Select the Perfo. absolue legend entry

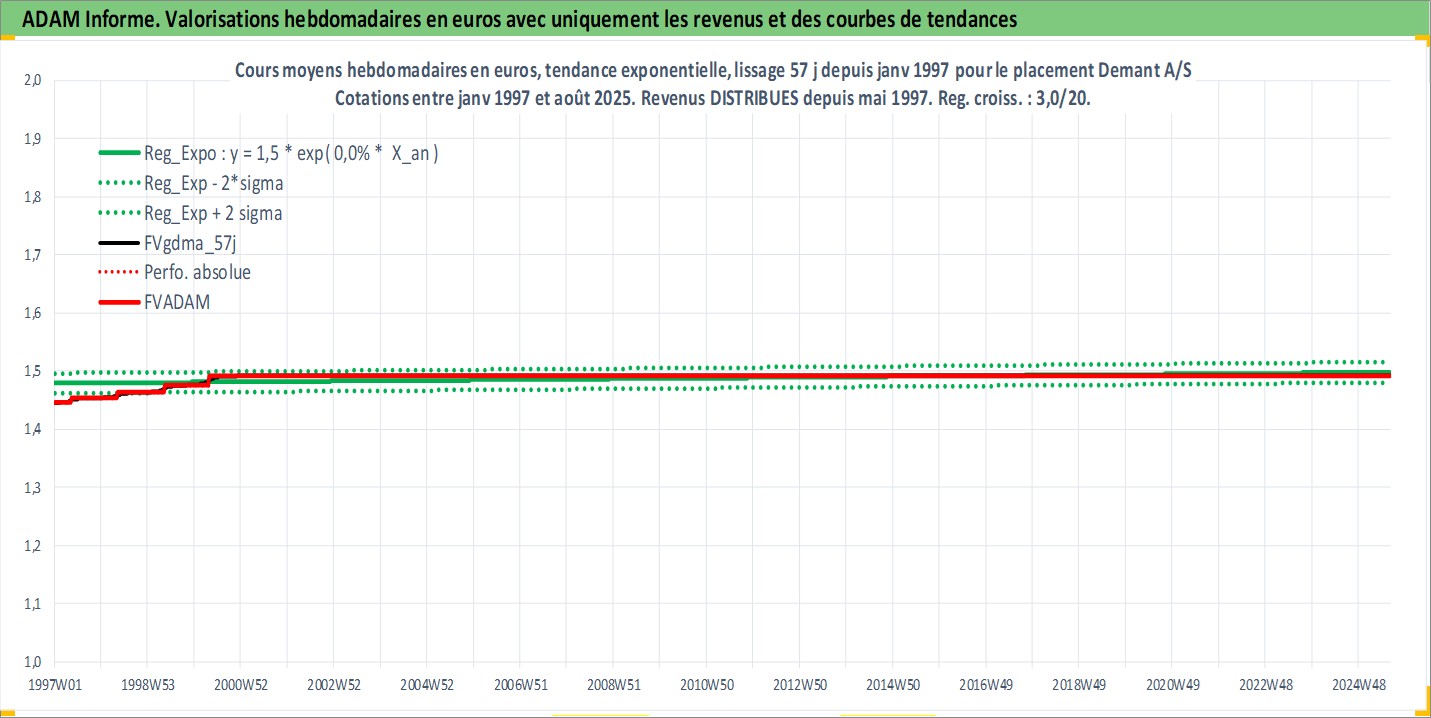(x=174, y=271)
